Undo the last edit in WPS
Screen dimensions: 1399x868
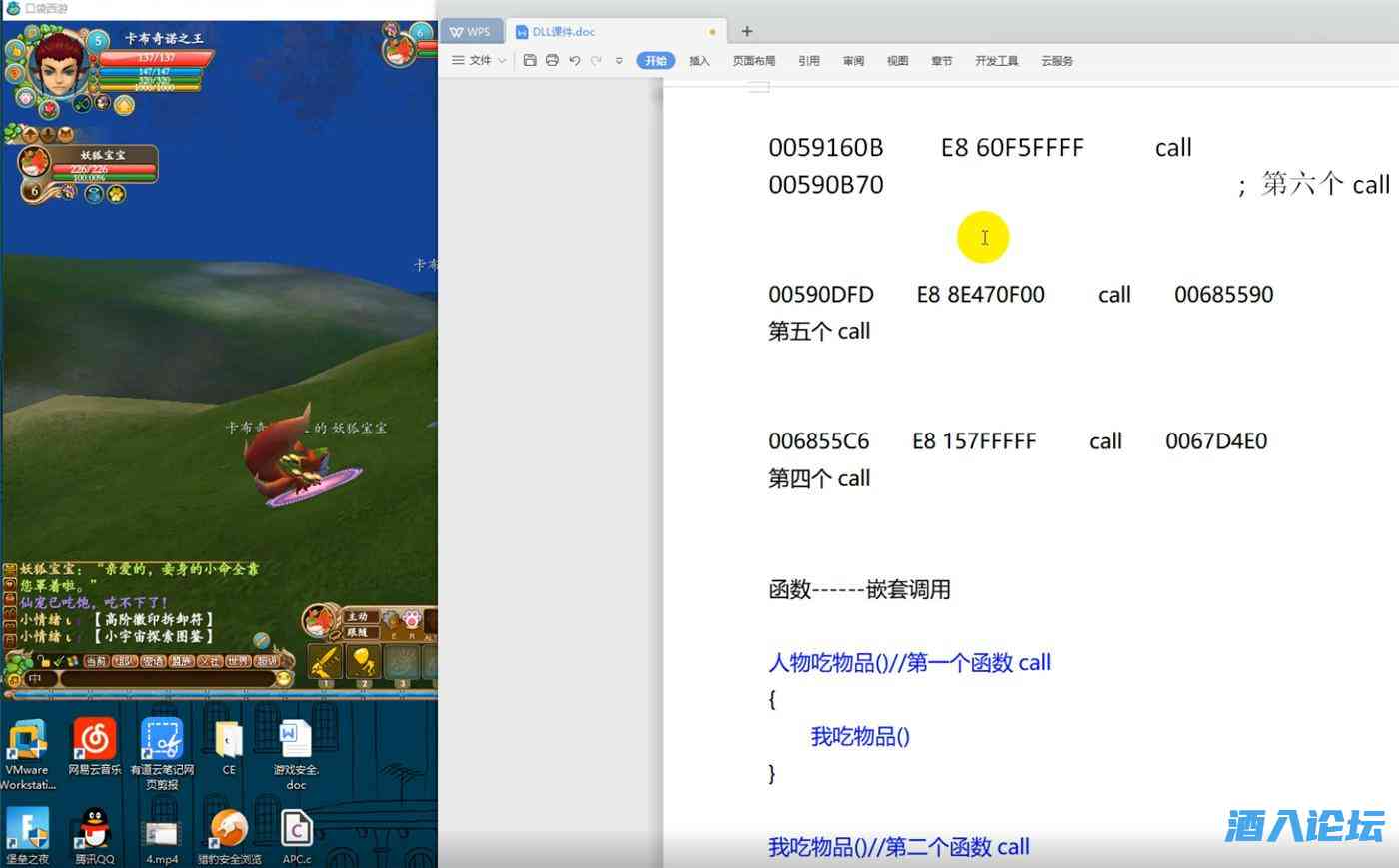pos(574,61)
